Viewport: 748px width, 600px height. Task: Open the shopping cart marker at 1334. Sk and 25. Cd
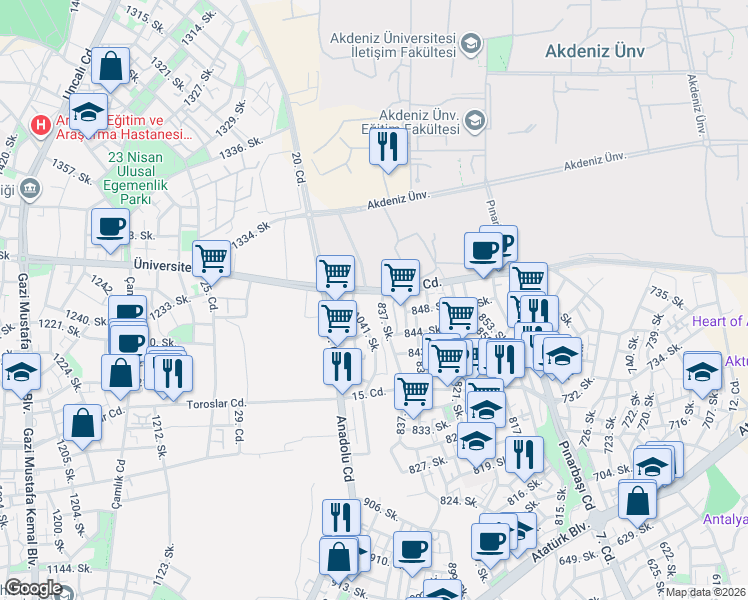pyautogui.click(x=211, y=262)
